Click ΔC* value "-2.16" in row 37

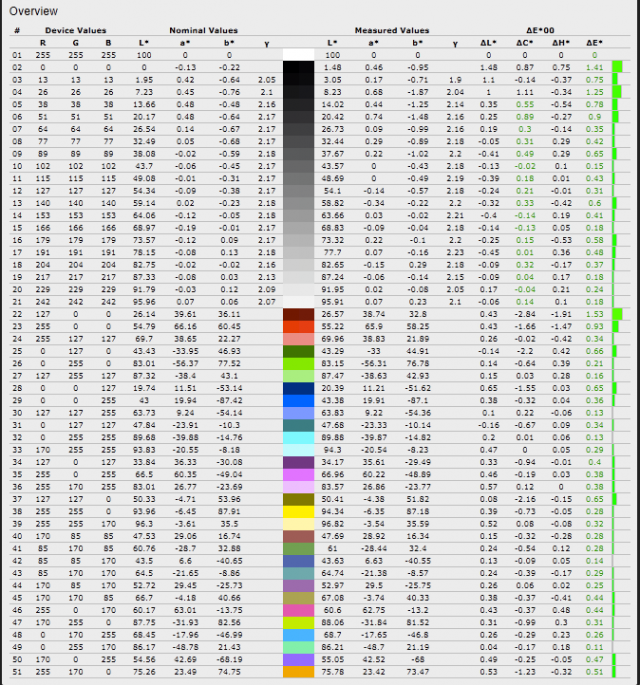pyautogui.click(x=524, y=499)
